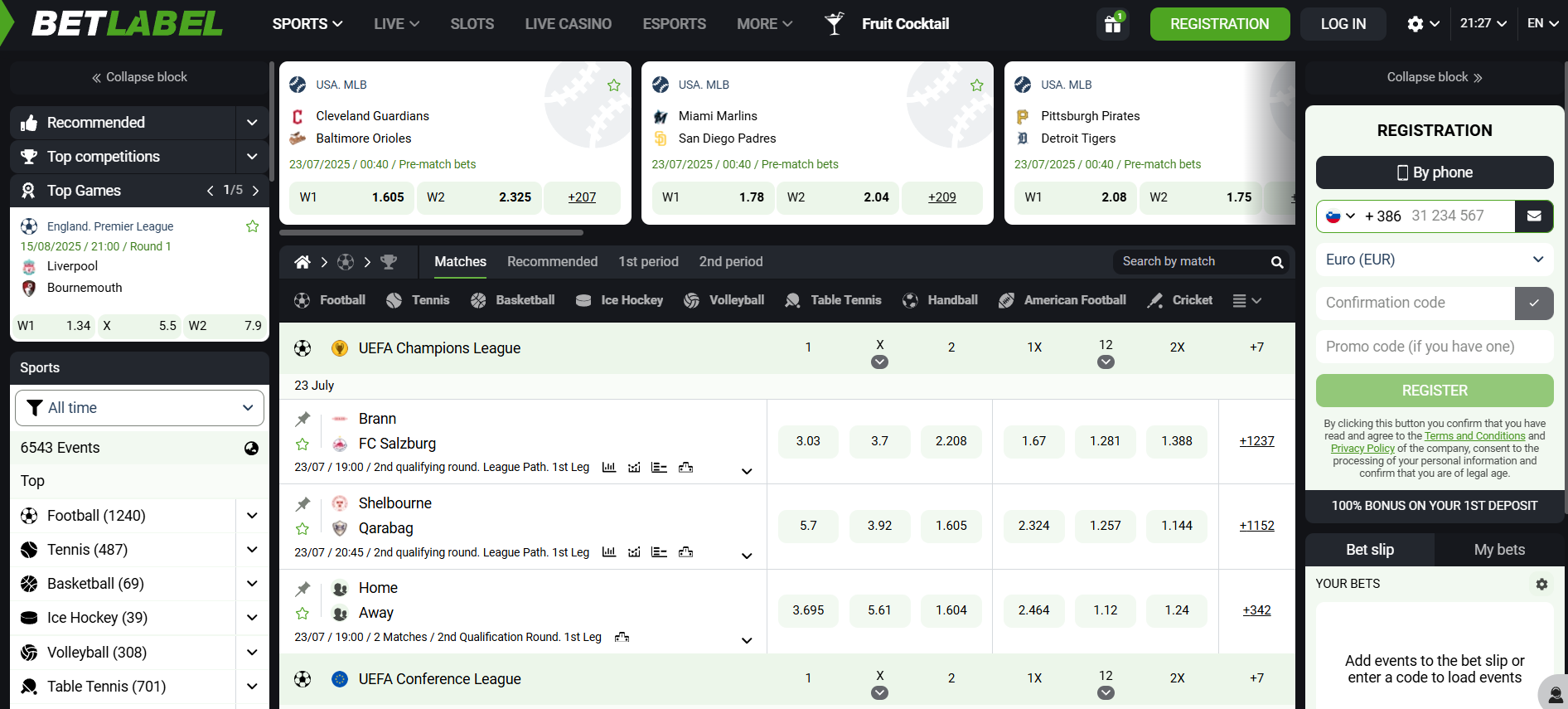
Task: Open the All time filter dropdown
Action: click(139, 408)
